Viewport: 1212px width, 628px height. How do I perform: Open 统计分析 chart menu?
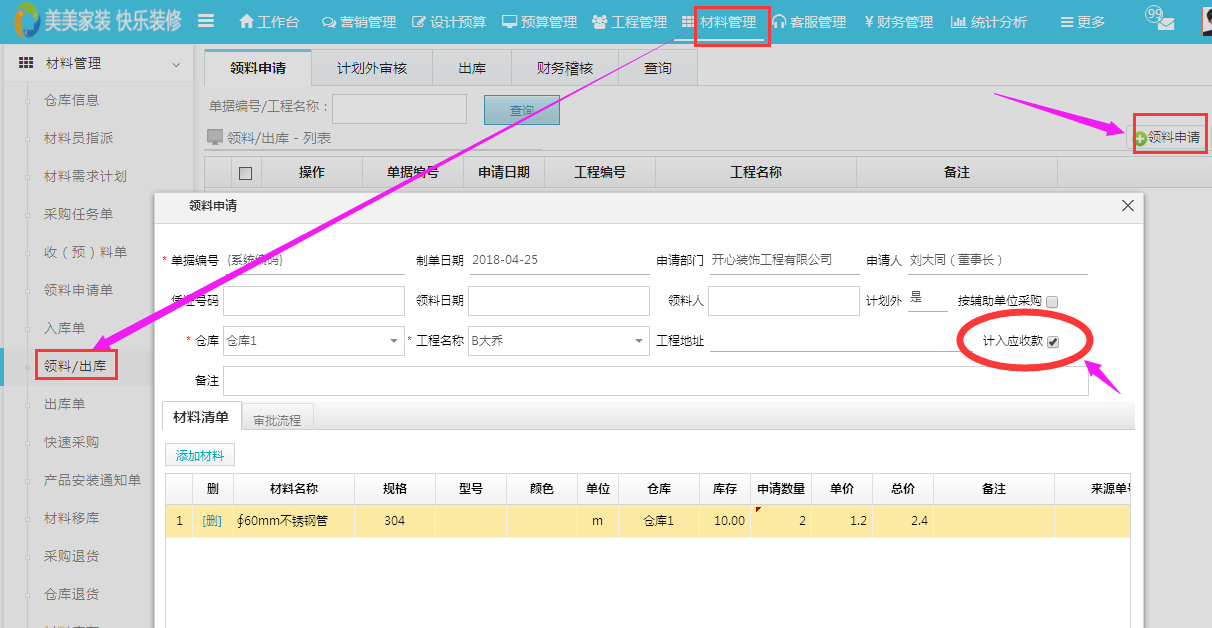(x=958, y=22)
